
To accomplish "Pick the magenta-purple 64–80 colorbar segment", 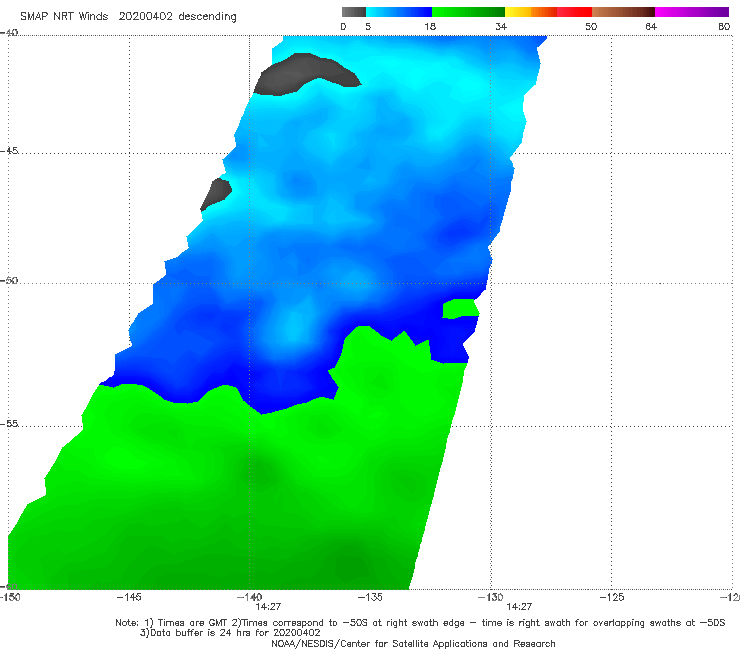I will [692, 12].
